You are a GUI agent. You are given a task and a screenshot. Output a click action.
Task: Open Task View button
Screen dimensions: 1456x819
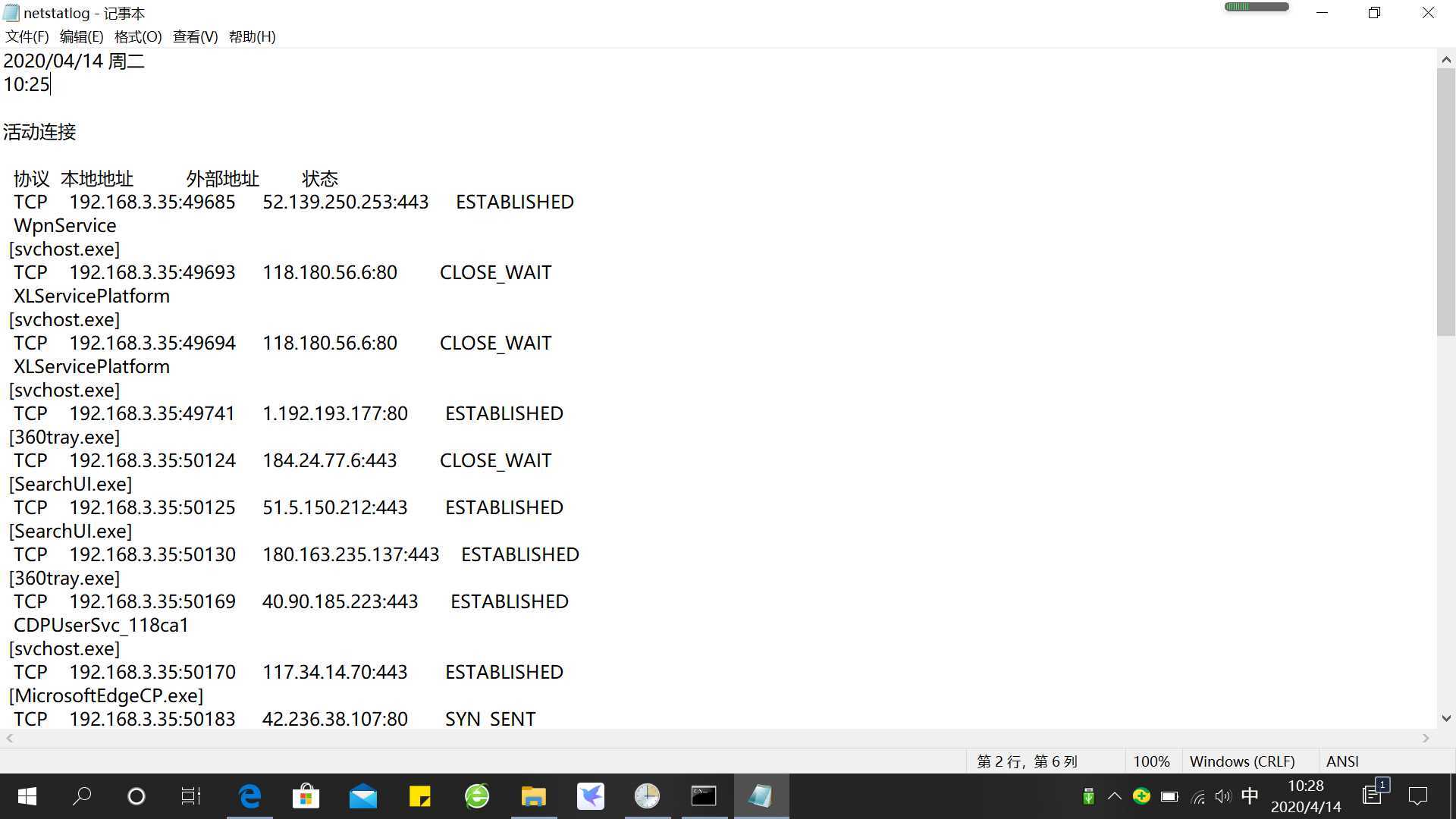pos(190,796)
